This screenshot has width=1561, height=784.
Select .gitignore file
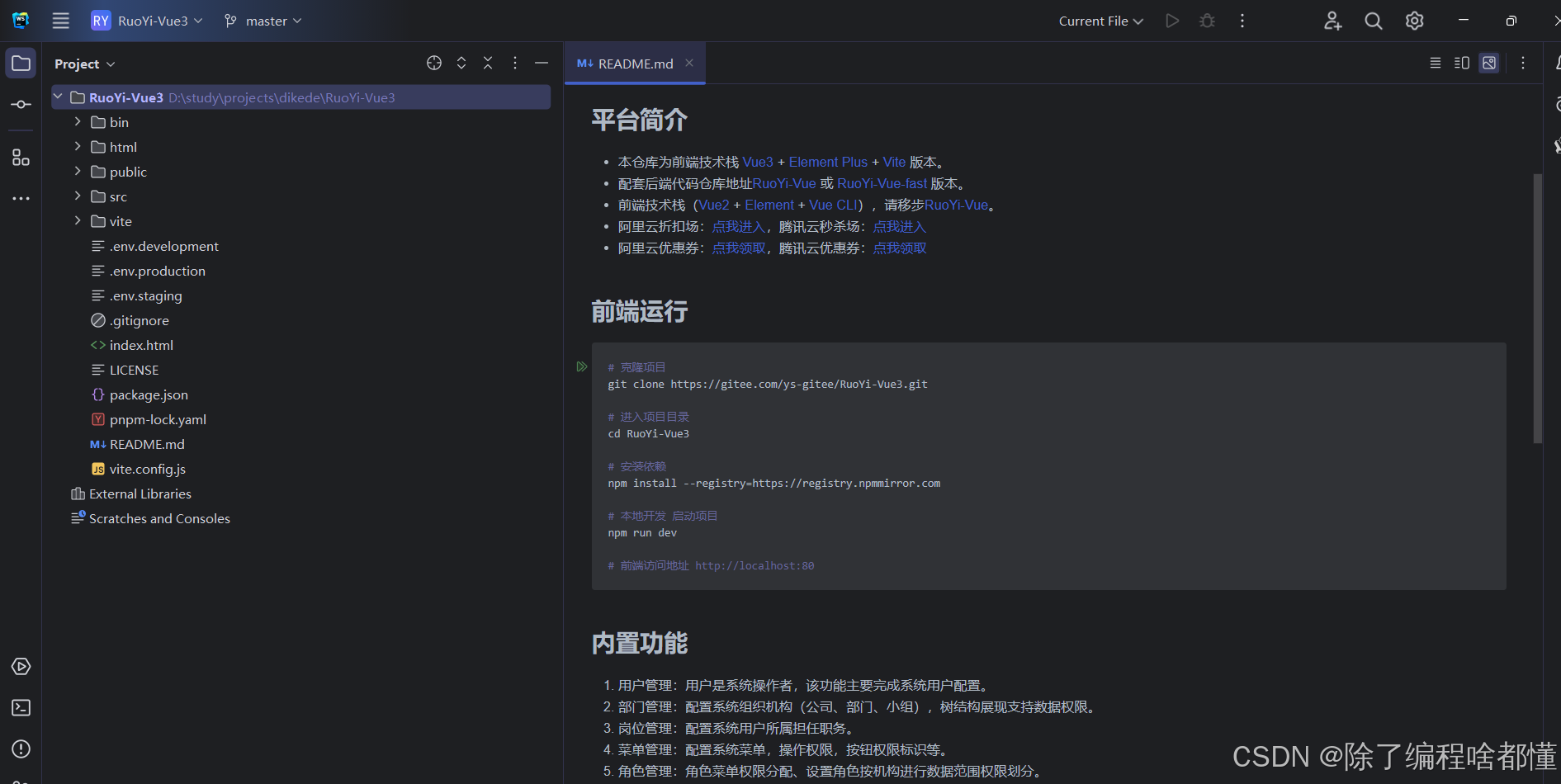130,320
